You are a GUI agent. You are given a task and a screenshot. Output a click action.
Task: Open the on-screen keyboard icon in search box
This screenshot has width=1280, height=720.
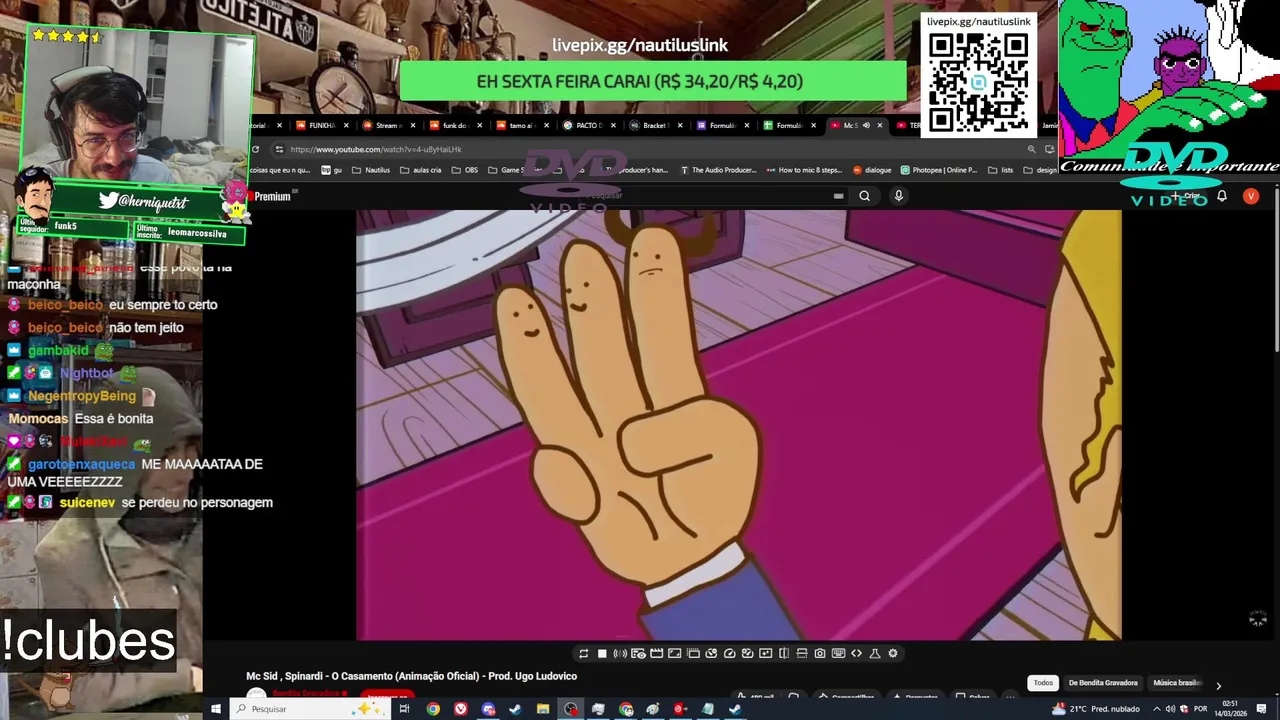tap(838, 196)
